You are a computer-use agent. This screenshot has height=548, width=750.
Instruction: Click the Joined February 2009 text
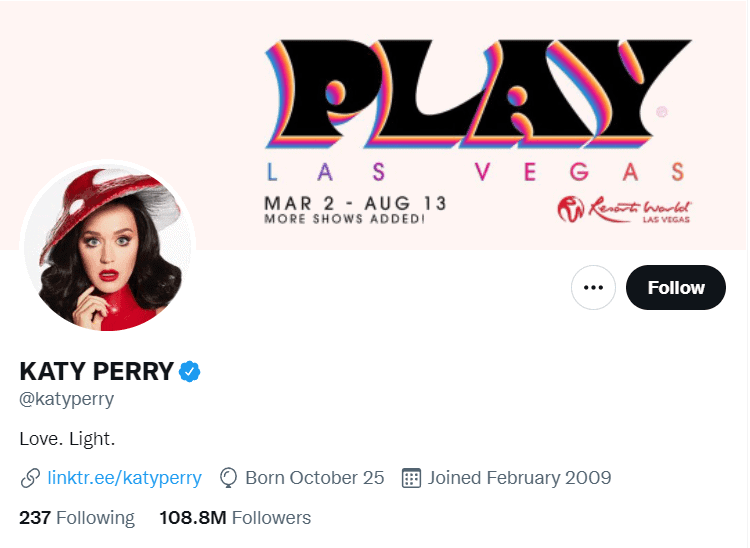pyautogui.click(x=519, y=478)
